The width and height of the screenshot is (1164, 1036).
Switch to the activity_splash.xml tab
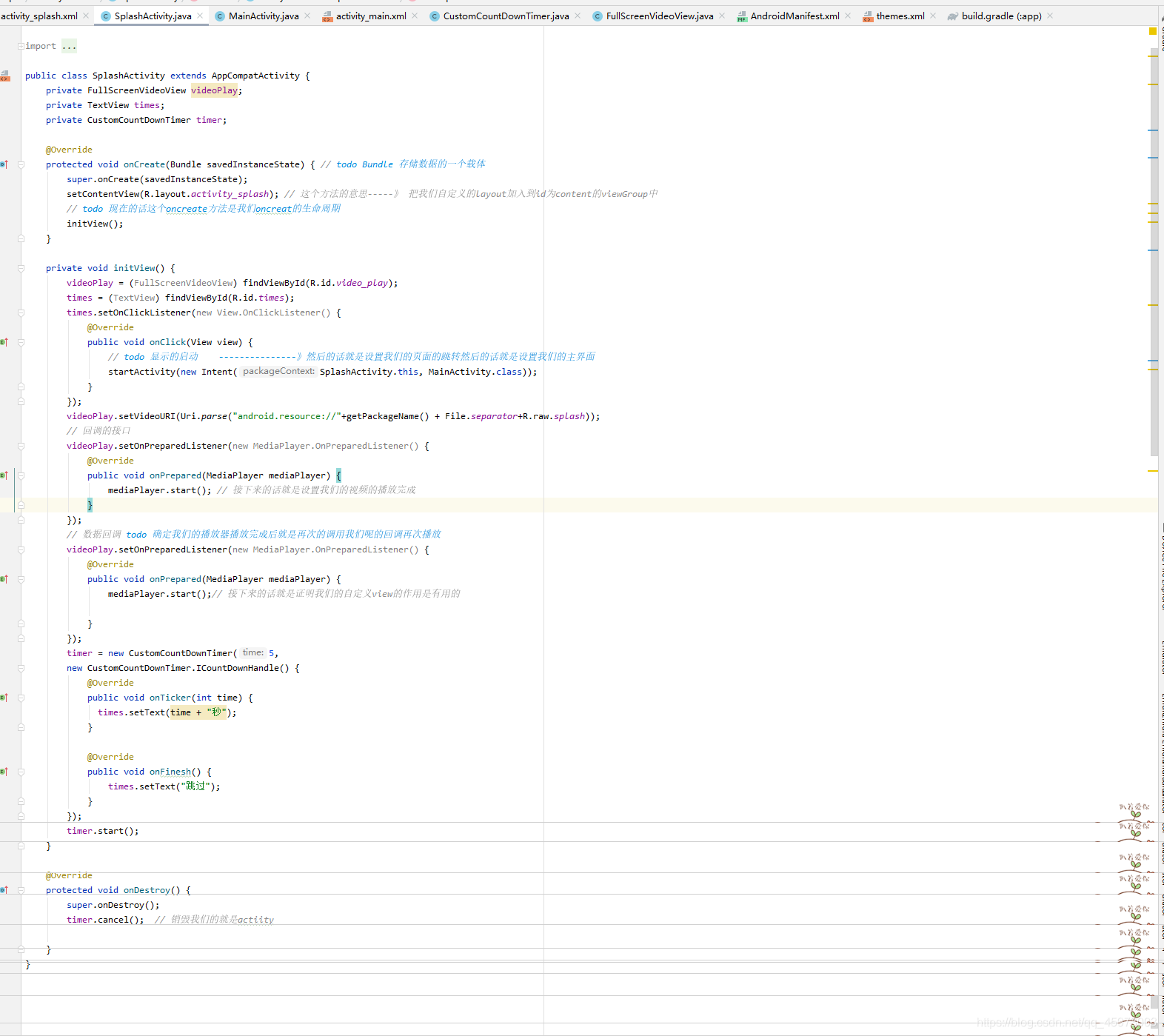[39, 16]
